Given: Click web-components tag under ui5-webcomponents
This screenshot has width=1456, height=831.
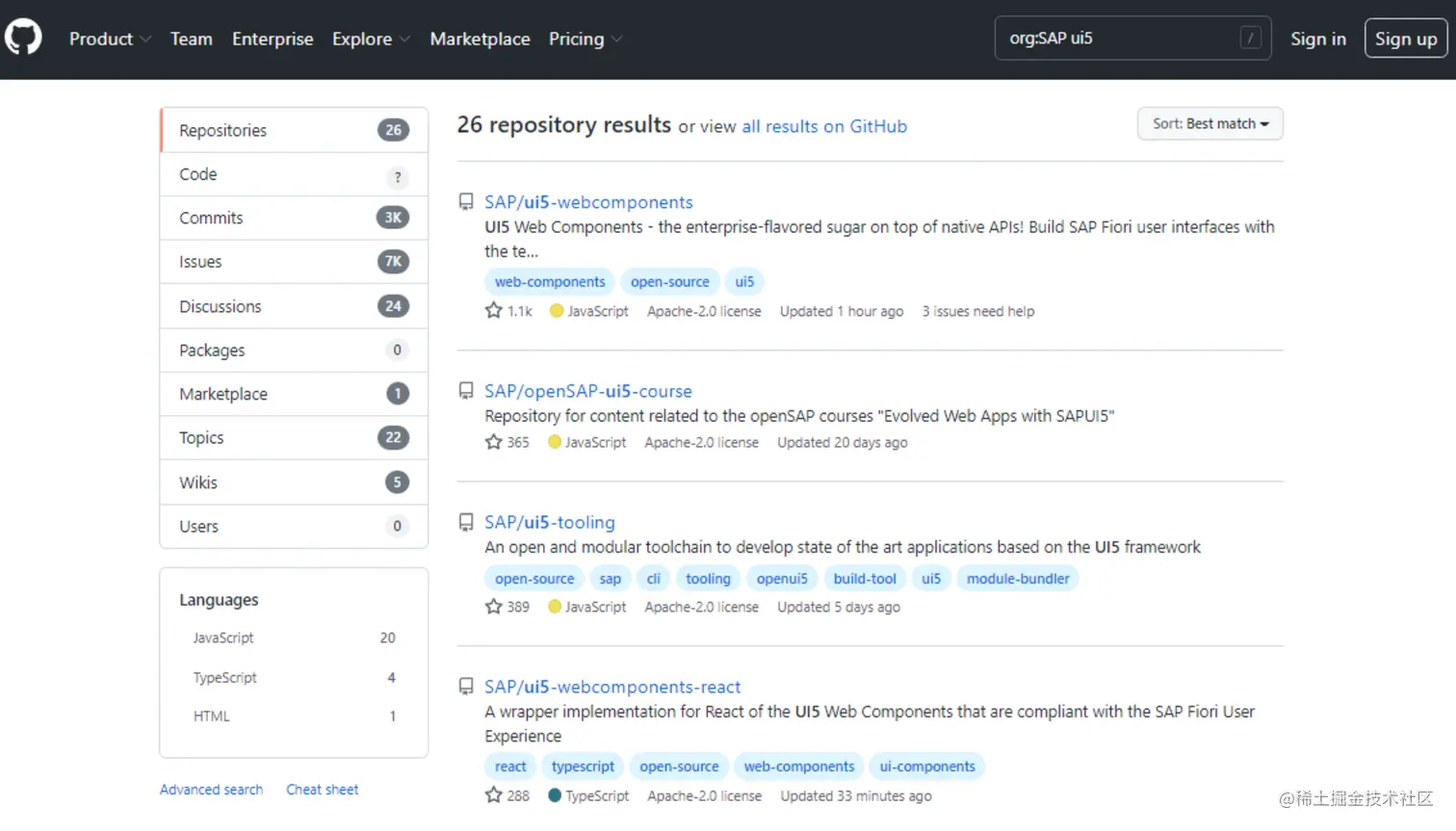Looking at the screenshot, I should click(550, 281).
